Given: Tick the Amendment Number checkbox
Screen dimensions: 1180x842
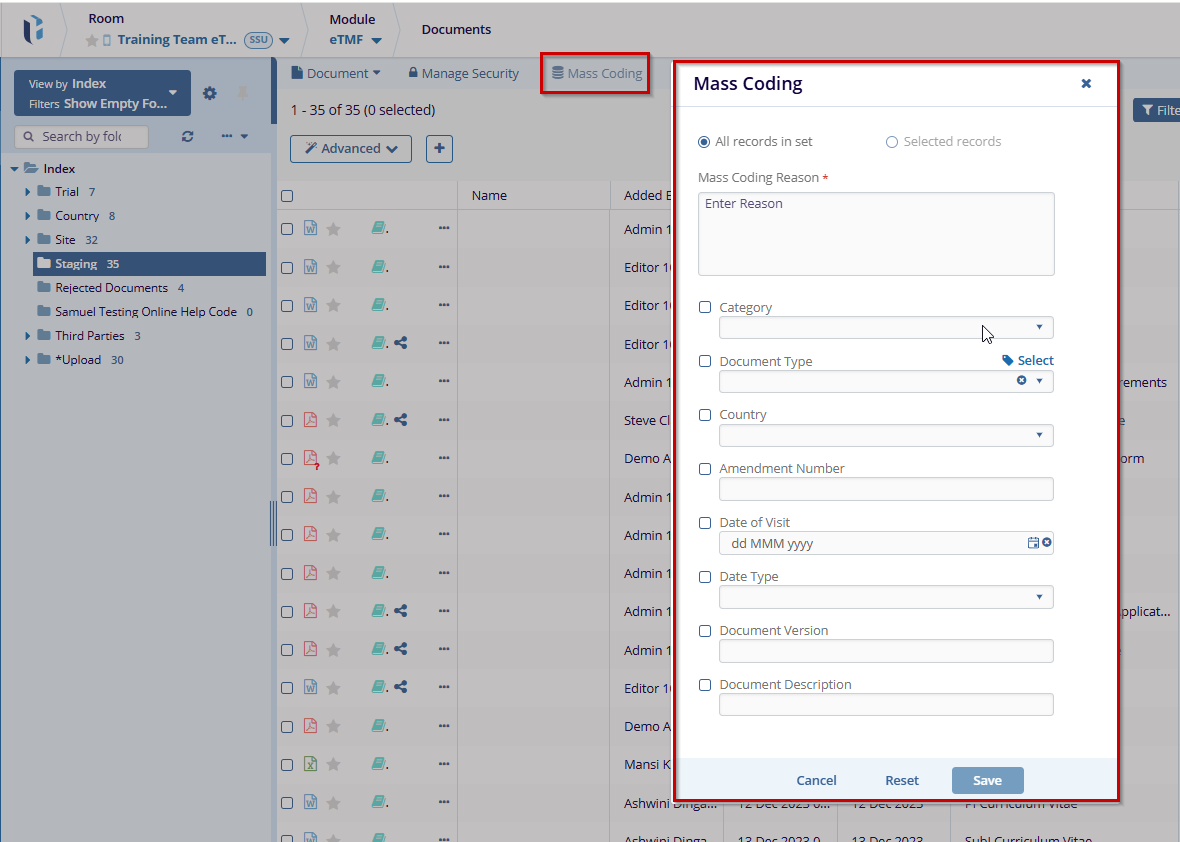Looking at the screenshot, I should click(x=705, y=469).
